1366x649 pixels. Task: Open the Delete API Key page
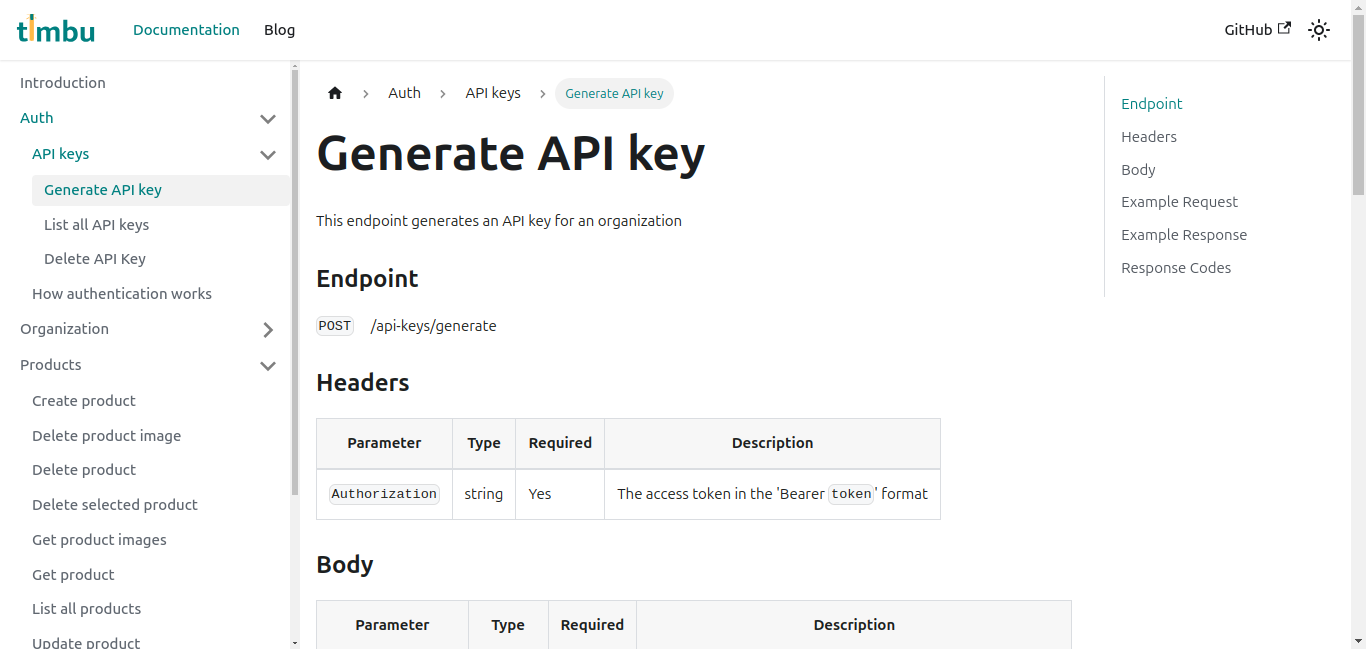(x=95, y=259)
